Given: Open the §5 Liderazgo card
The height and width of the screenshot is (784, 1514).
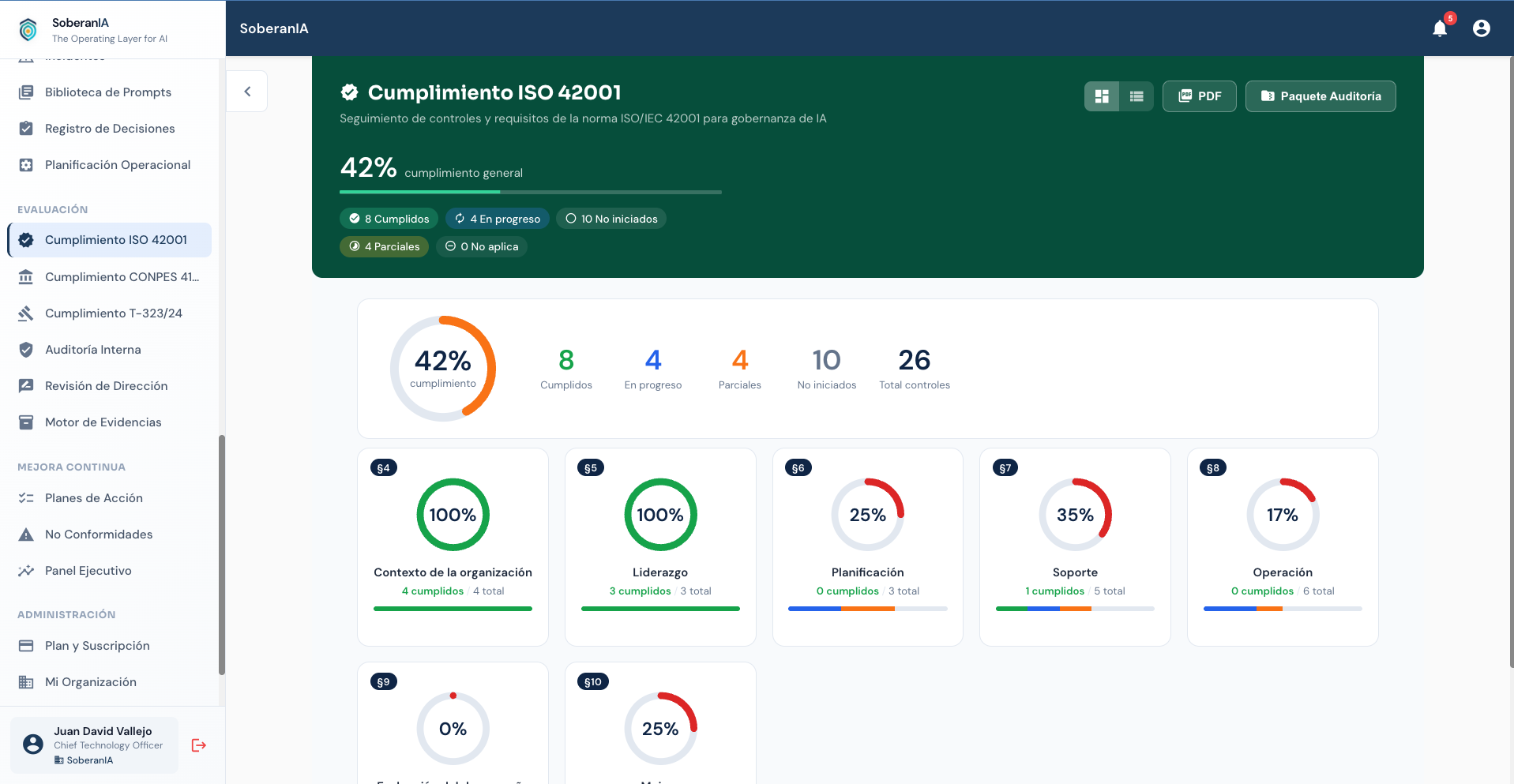Looking at the screenshot, I should coord(660,547).
